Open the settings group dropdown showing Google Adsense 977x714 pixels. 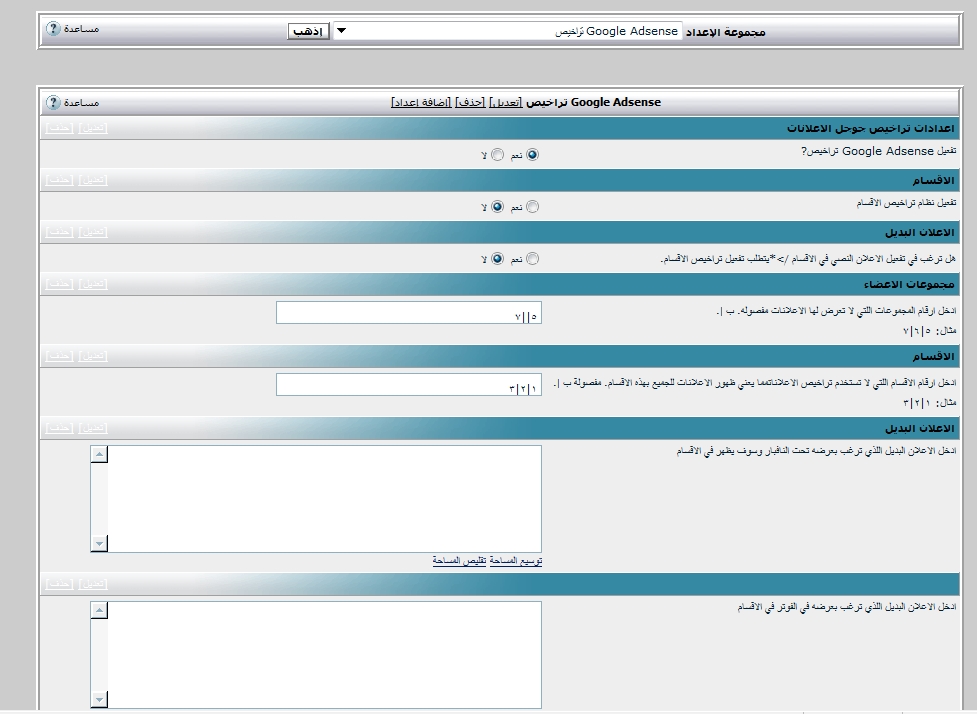[507, 31]
